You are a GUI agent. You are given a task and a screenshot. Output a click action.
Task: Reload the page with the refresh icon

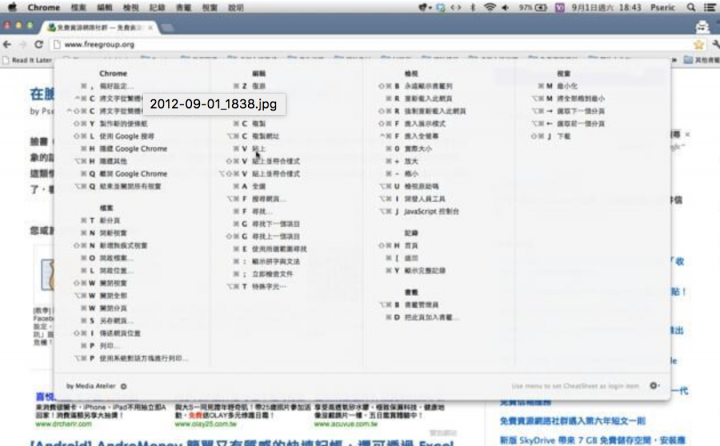coord(39,45)
